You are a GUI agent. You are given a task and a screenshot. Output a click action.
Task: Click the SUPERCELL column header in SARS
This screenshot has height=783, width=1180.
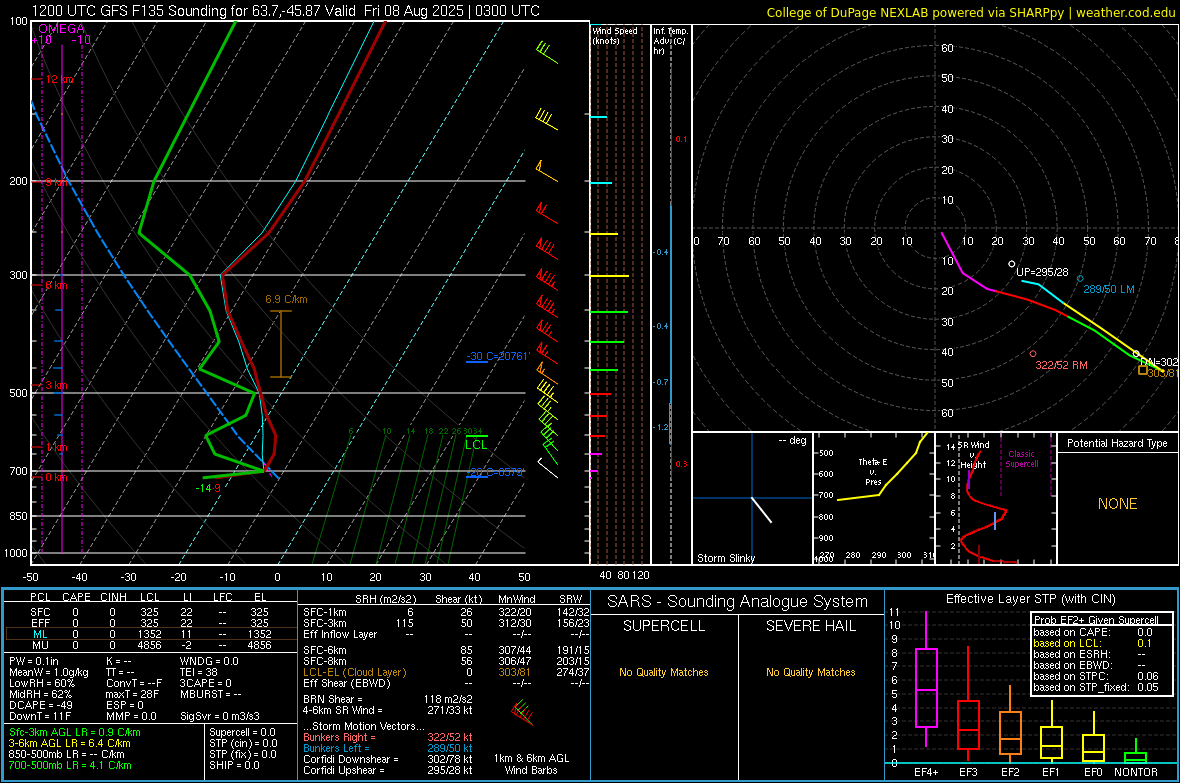click(x=664, y=626)
